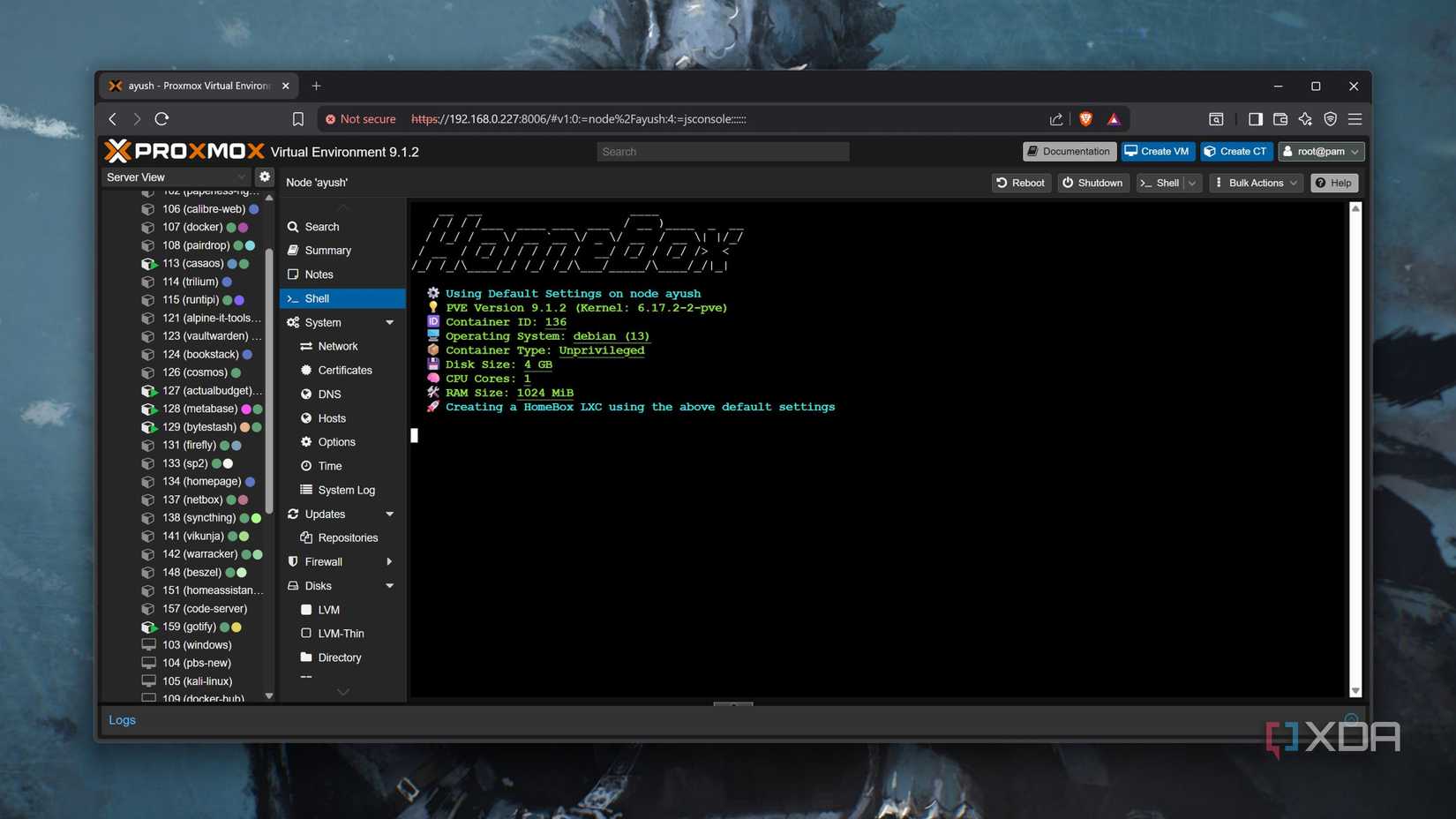Image resolution: width=1456 pixels, height=819 pixels.
Task: Click the Proxmox logo
Action: (x=184, y=151)
